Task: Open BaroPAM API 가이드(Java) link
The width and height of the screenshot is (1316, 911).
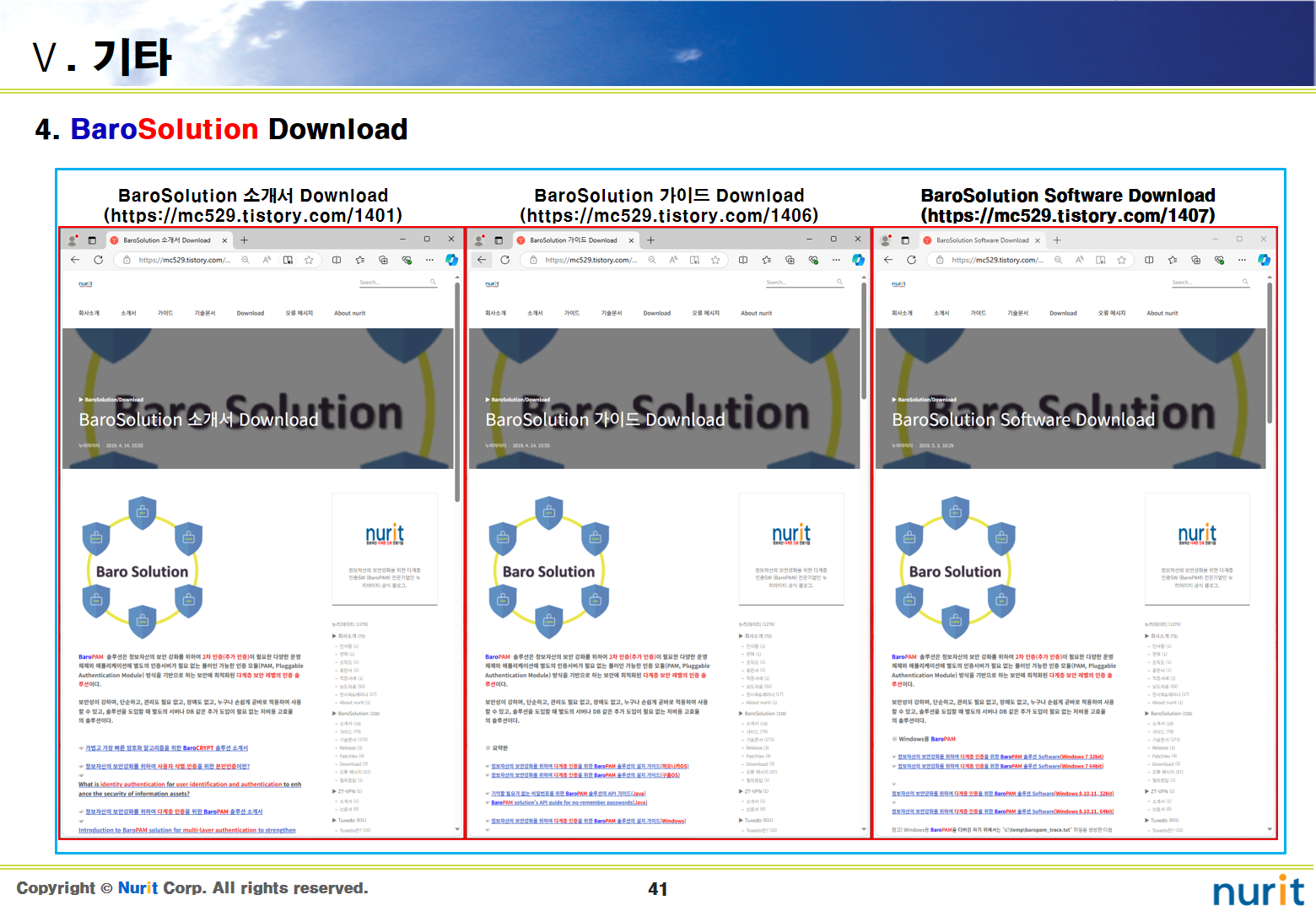Action: click(569, 794)
